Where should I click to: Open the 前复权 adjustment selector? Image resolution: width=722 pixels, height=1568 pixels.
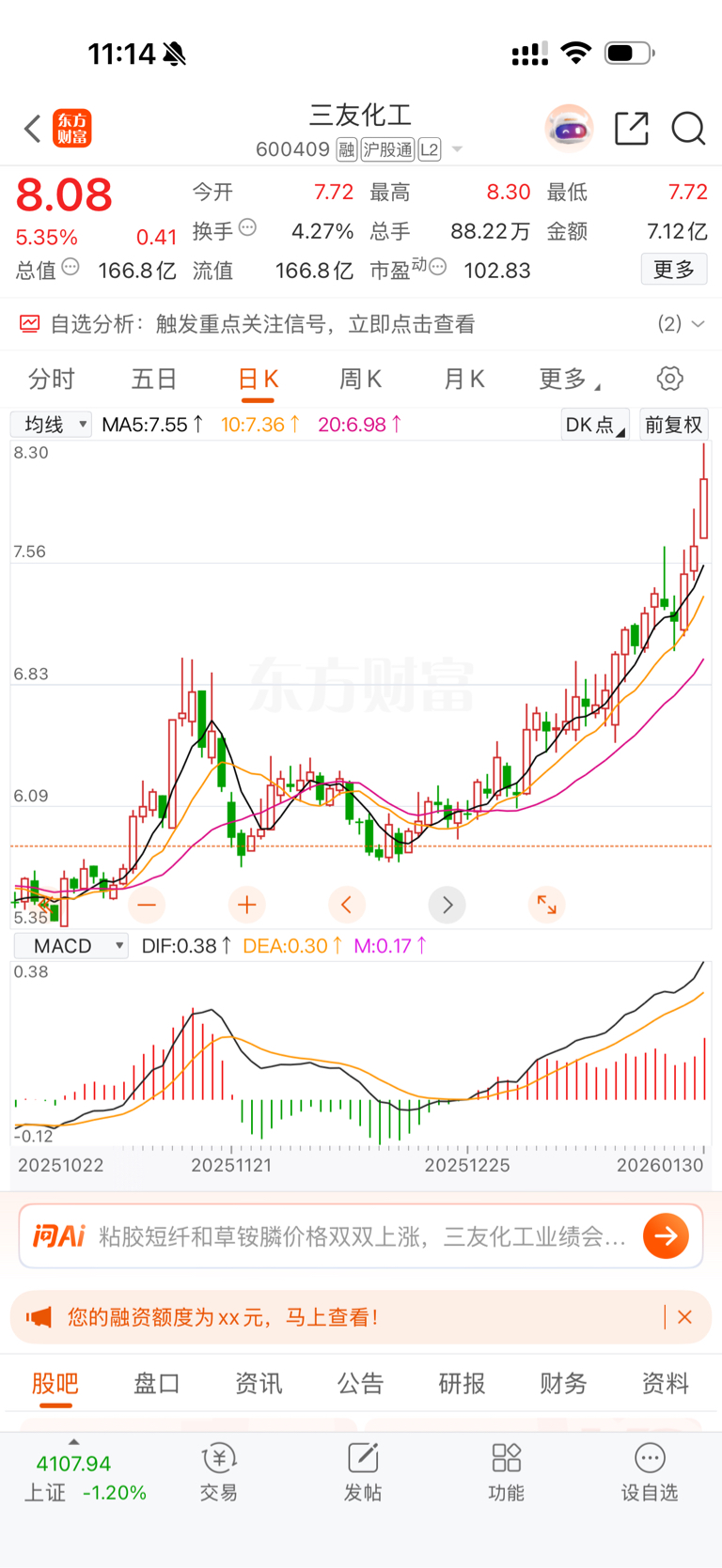point(674,425)
